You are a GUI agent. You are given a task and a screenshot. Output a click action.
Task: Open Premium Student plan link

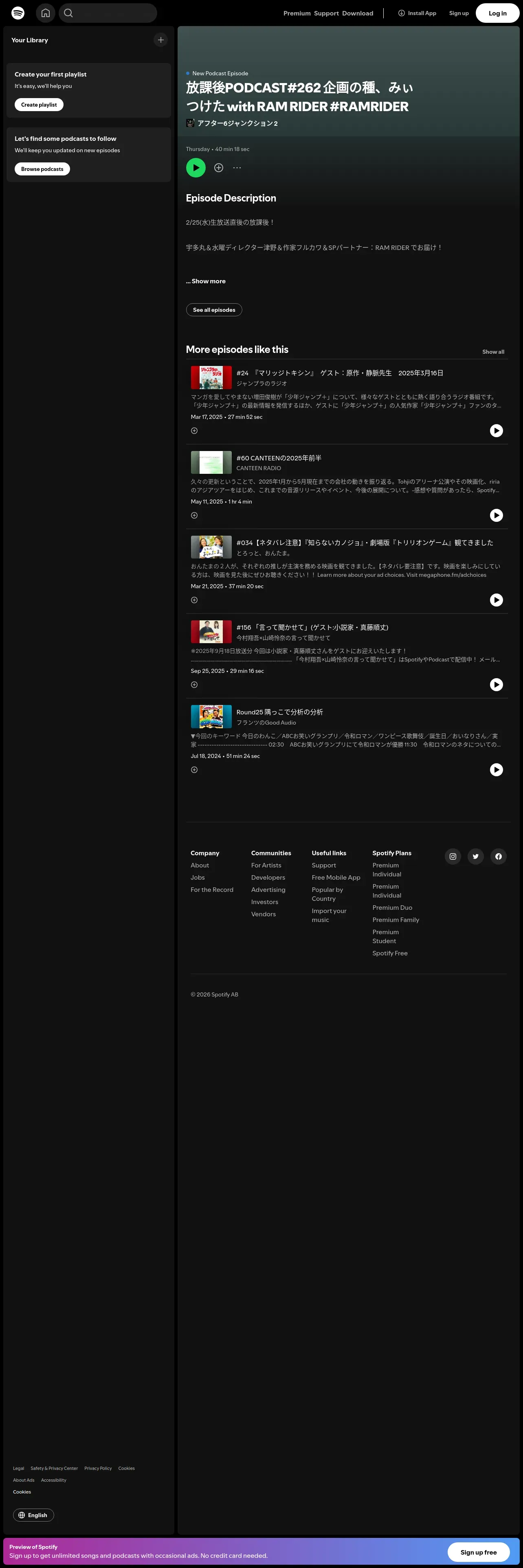[385, 936]
